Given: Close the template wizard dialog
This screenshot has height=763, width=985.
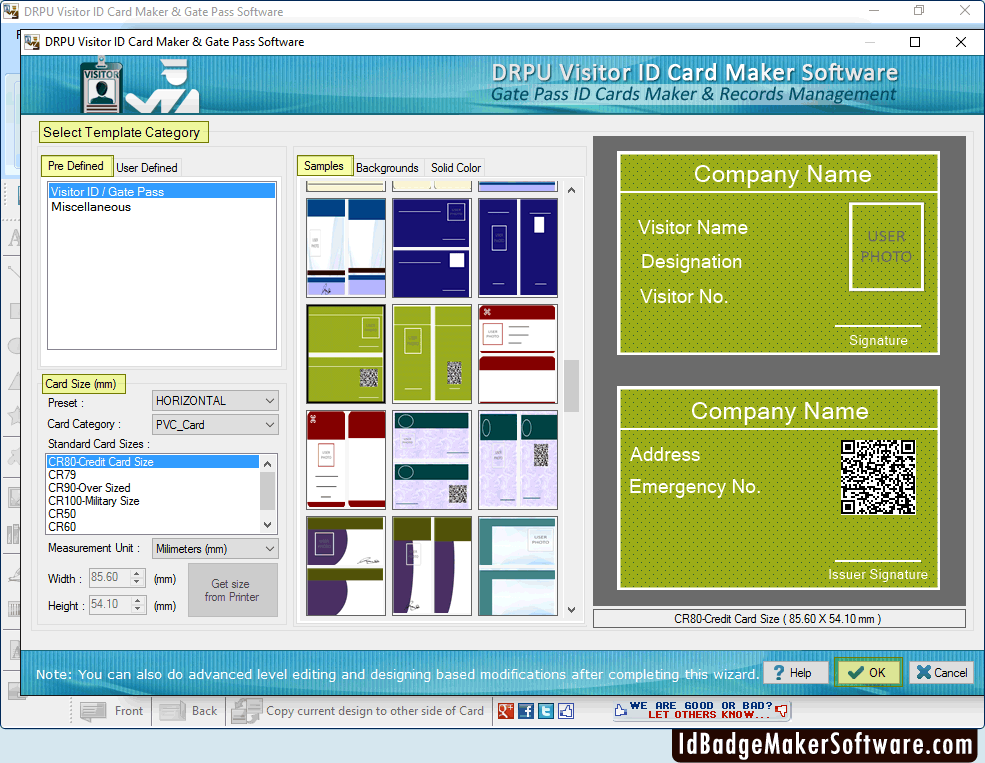Looking at the screenshot, I should pyautogui.click(x=961, y=42).
